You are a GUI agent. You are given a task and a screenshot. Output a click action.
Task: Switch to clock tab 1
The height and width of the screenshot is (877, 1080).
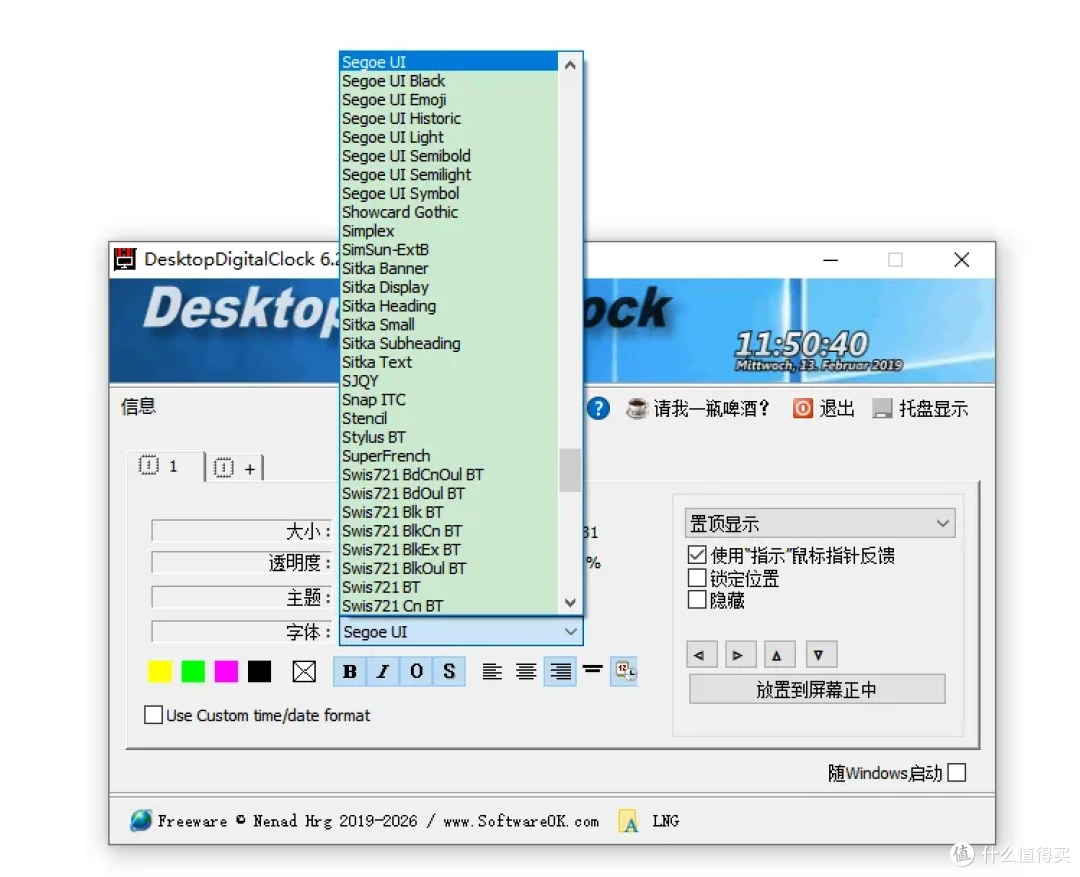(x=165, y=466)
